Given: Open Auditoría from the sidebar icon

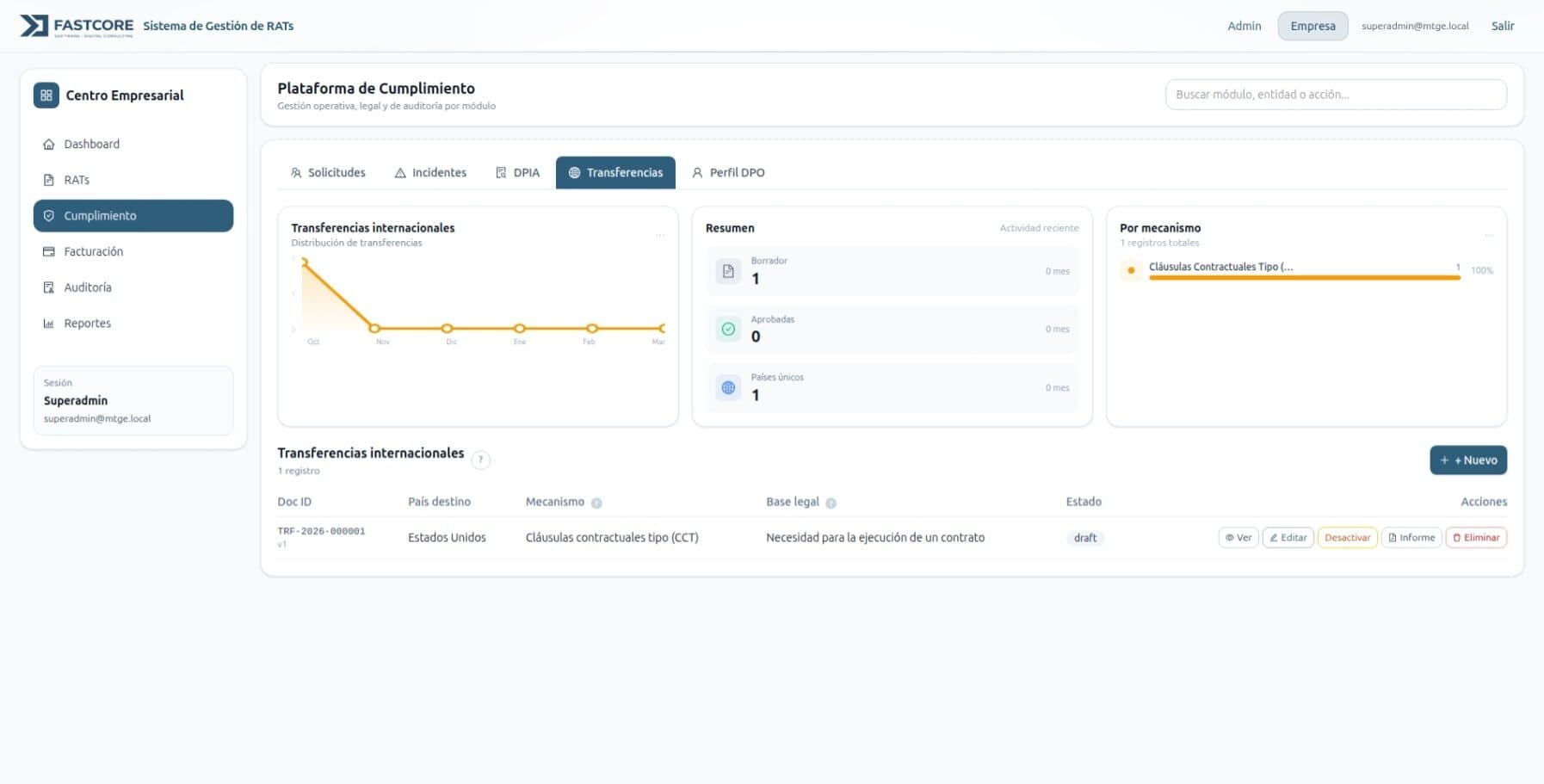Looking at the screenshot, I should click(49, 287).
